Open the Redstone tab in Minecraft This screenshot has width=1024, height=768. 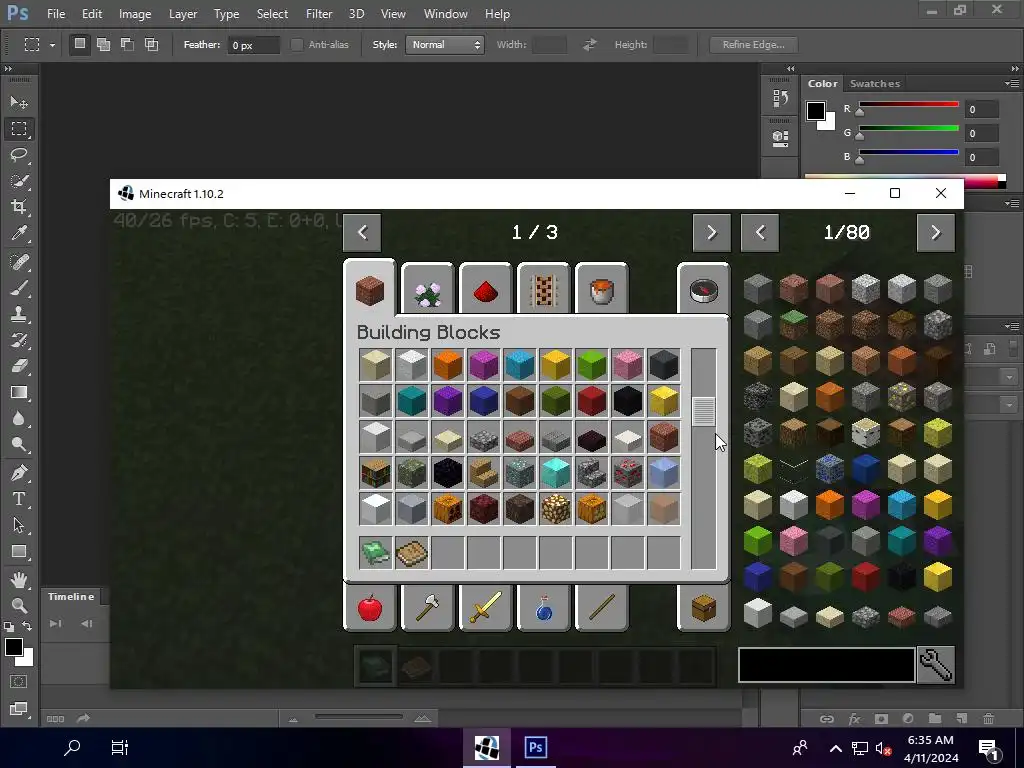point(485,289)
